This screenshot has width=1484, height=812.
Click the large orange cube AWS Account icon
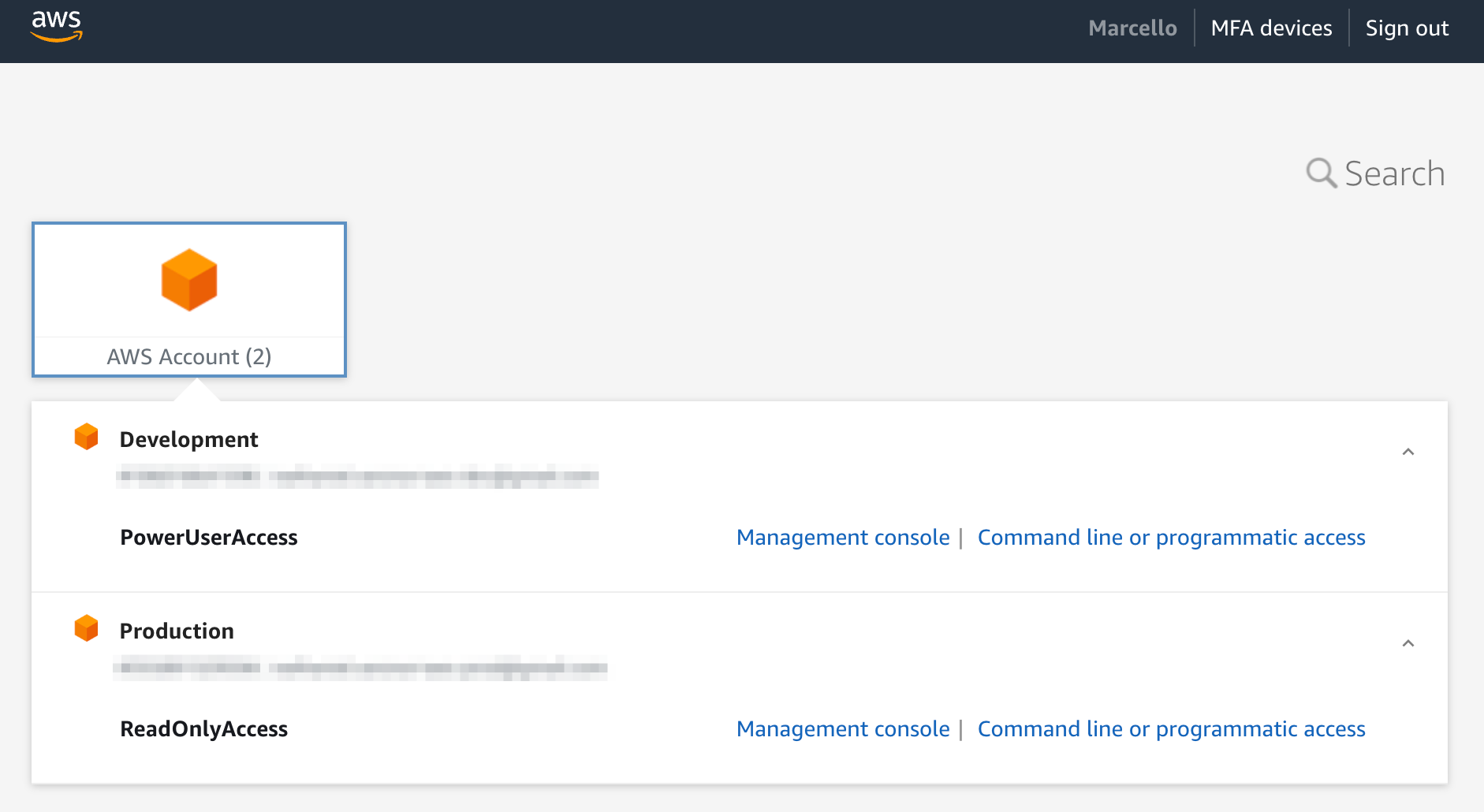(x=189, y=280)
